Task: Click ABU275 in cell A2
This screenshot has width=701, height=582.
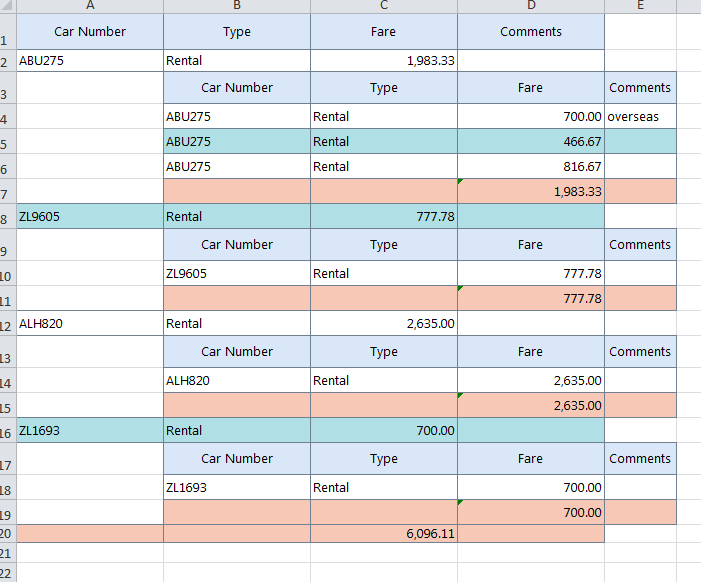Action: pos(90,61)
